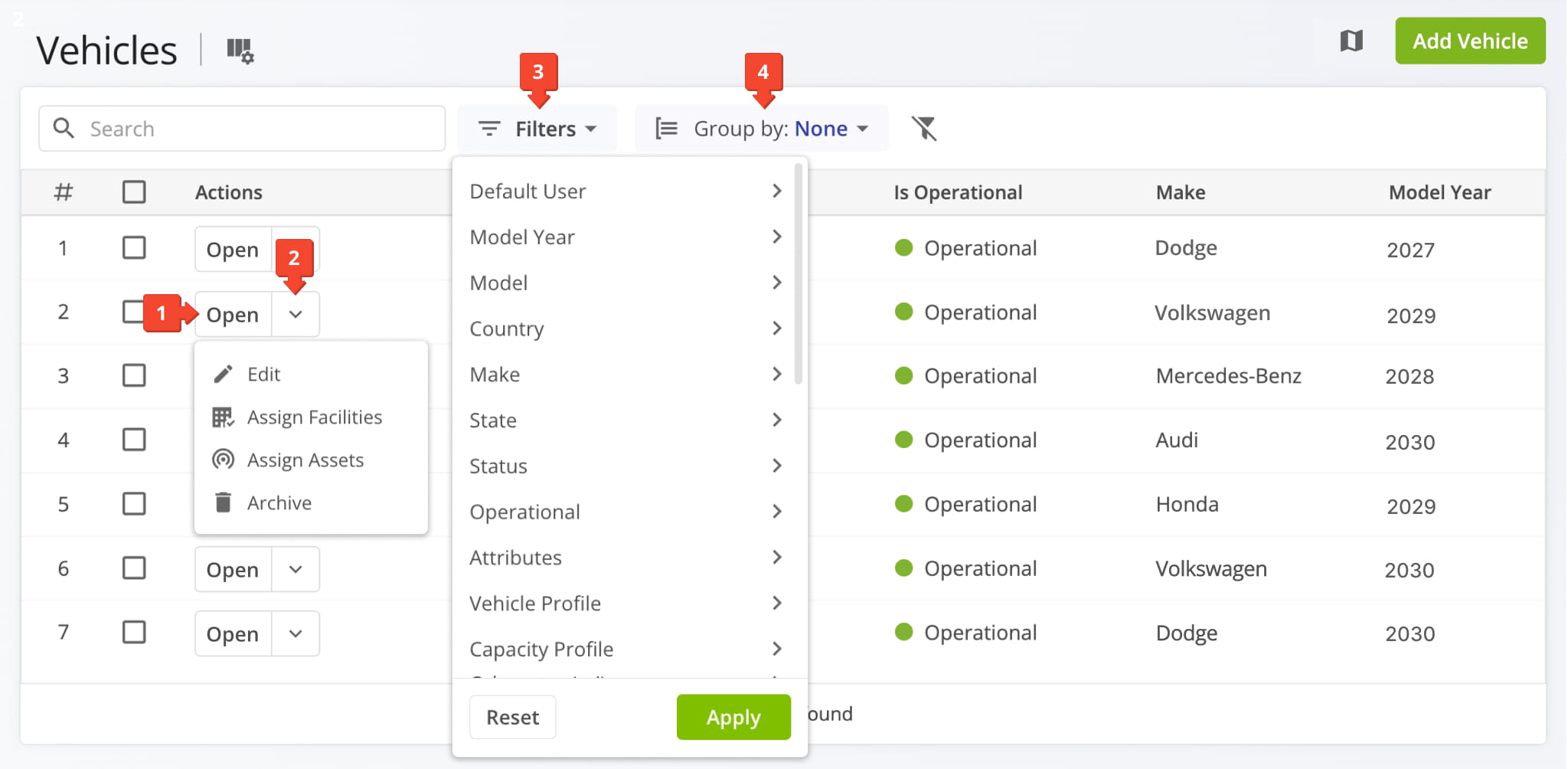The image size is (1568, 769).
Task: Check the checkbox for row 7
Action: 134,633
